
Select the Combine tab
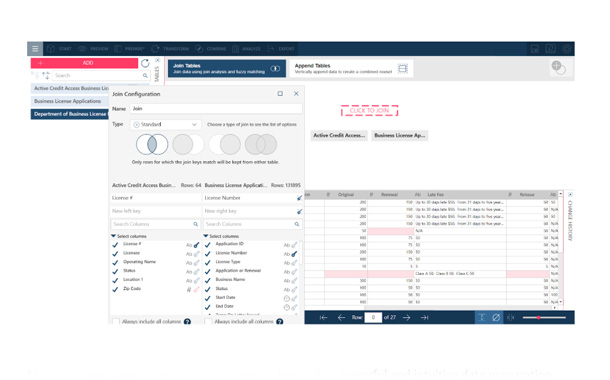coord(210,49)
